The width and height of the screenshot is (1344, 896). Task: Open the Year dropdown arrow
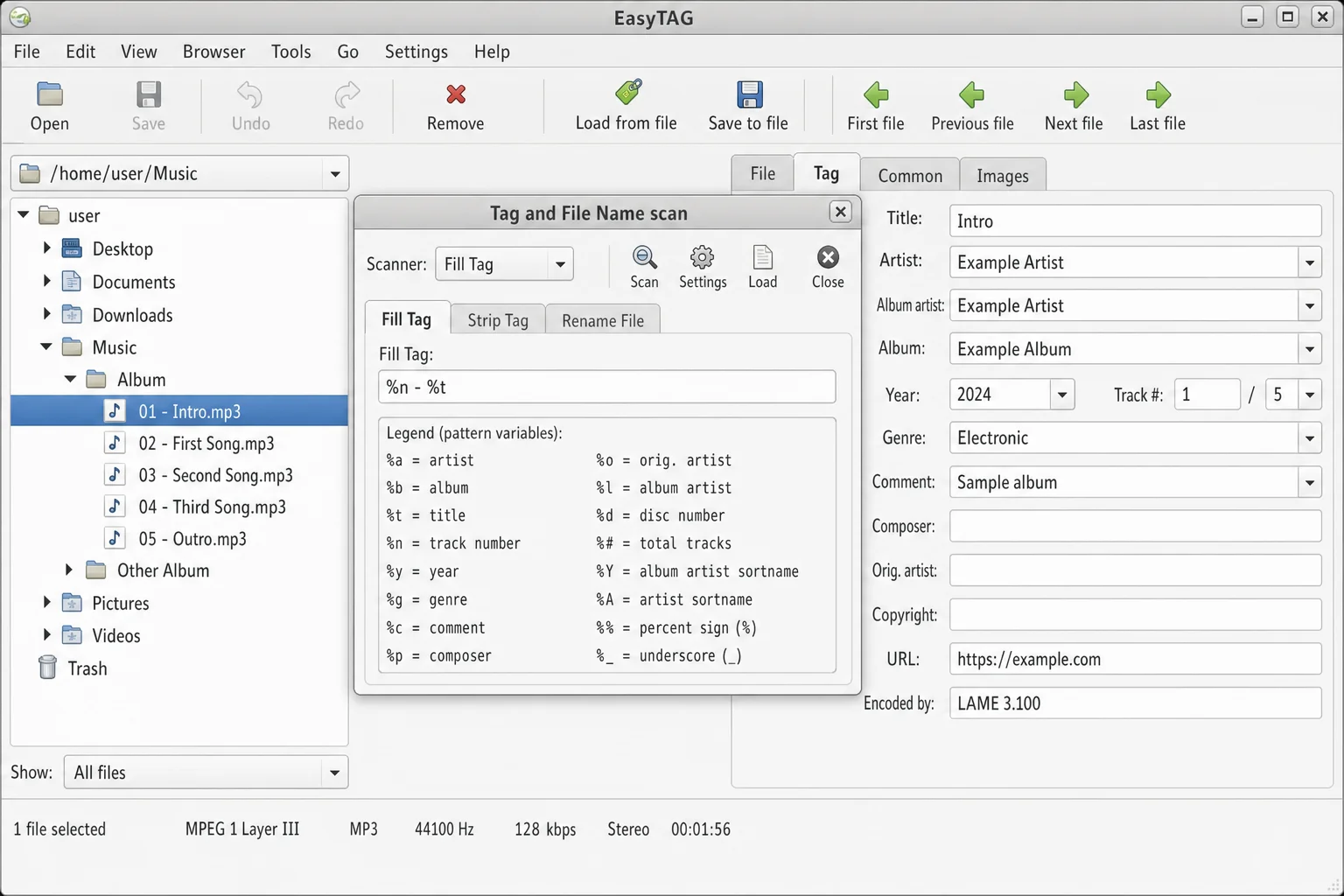pos(1062,395)
